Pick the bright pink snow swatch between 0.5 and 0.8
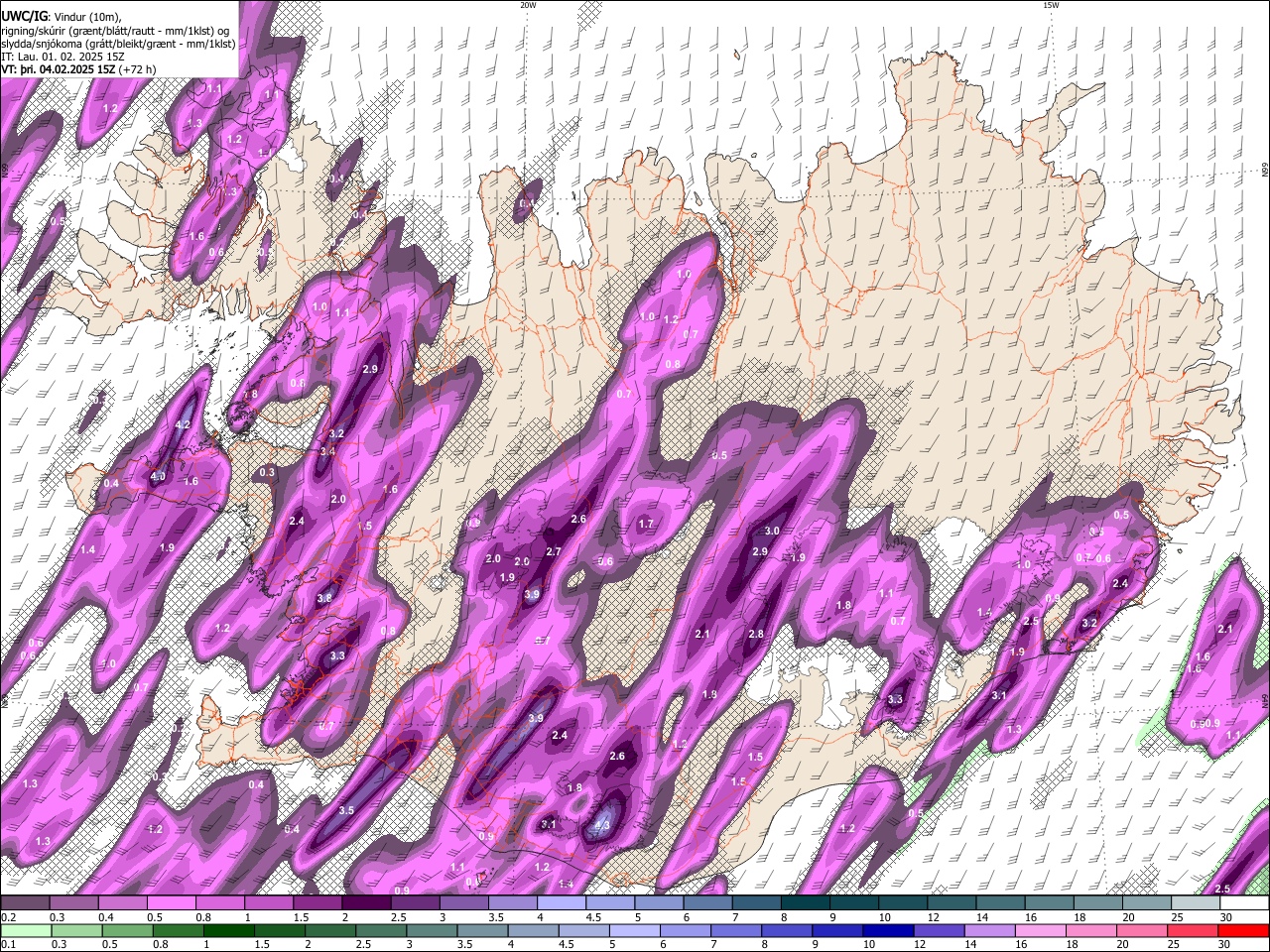1270x952 pixels. (x=171, y=903)
